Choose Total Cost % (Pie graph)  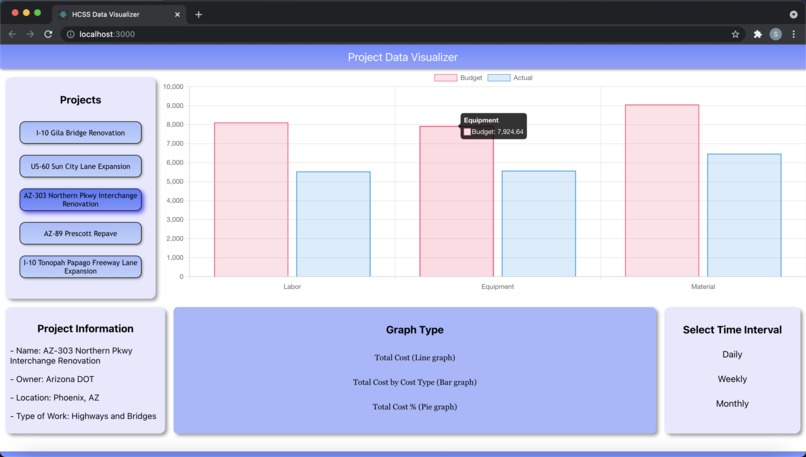415,407
